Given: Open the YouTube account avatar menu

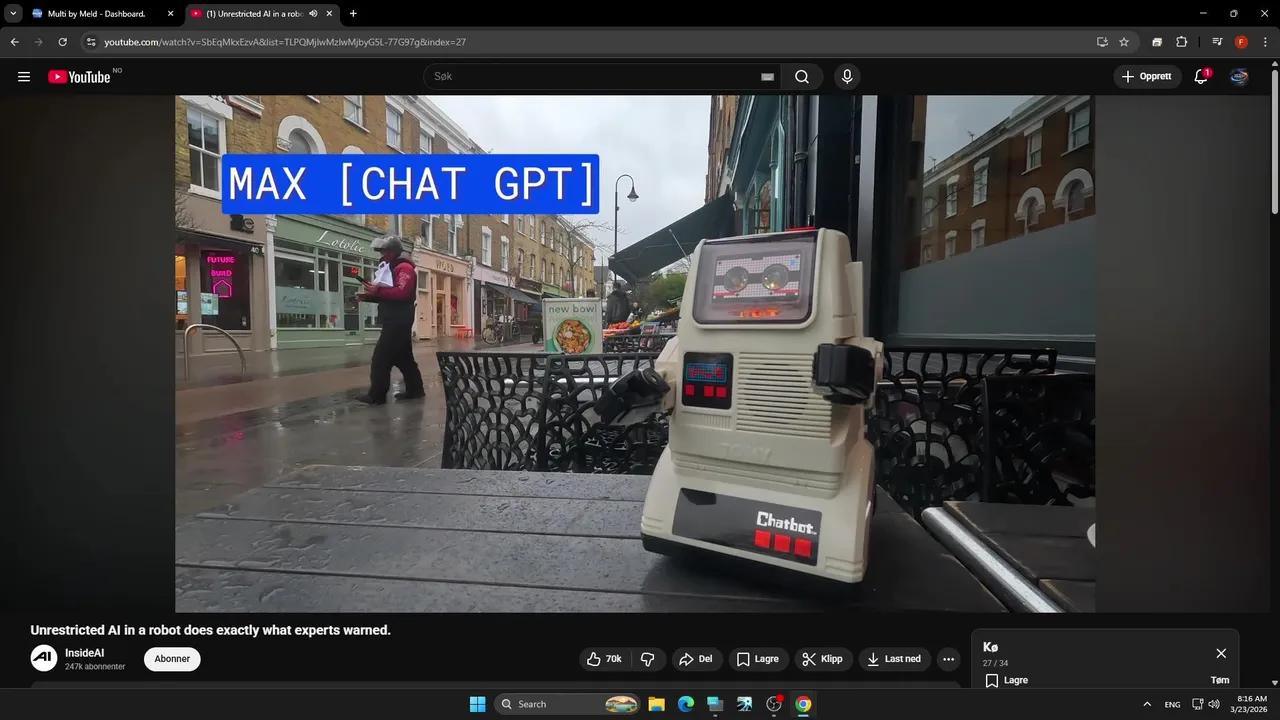Looking at the screenshot, I should point(1239,77).
